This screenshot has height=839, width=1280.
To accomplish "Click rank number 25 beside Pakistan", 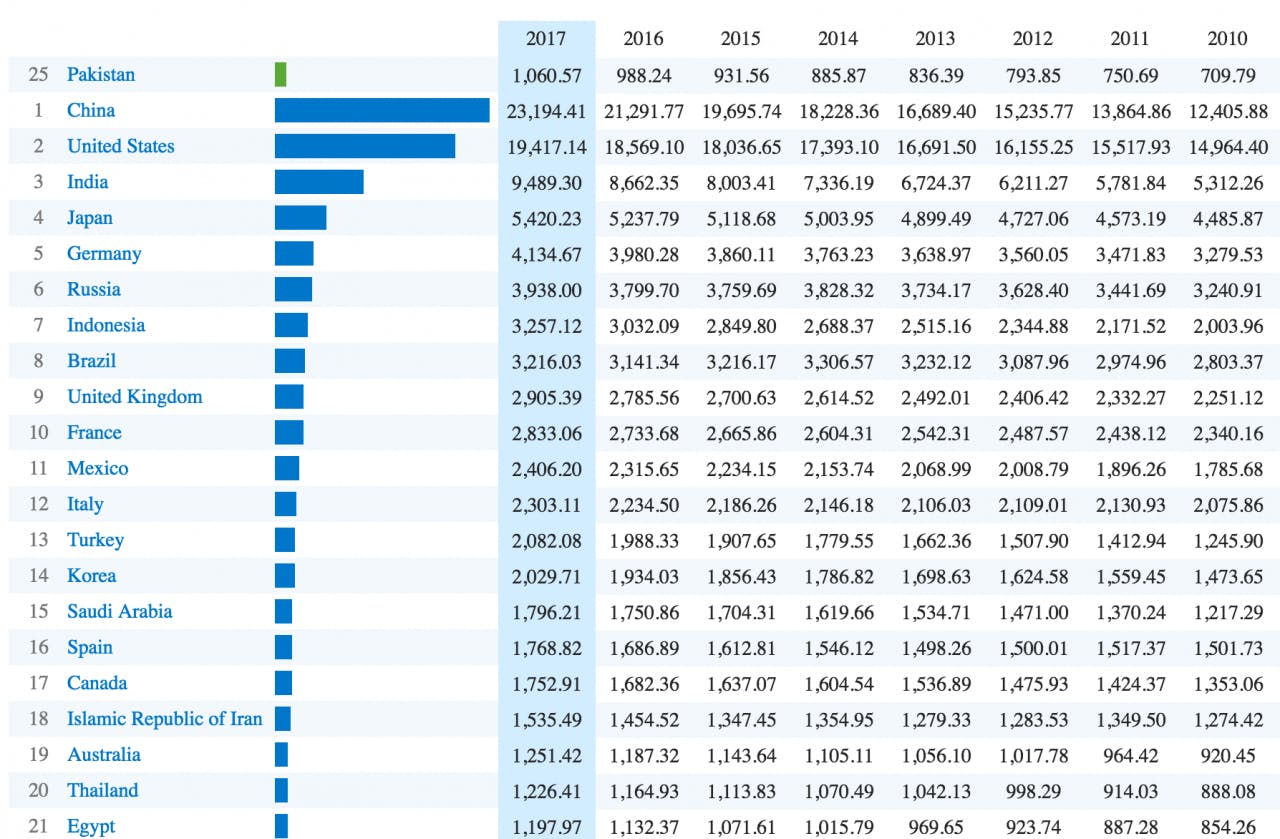I will click(39, 75).
